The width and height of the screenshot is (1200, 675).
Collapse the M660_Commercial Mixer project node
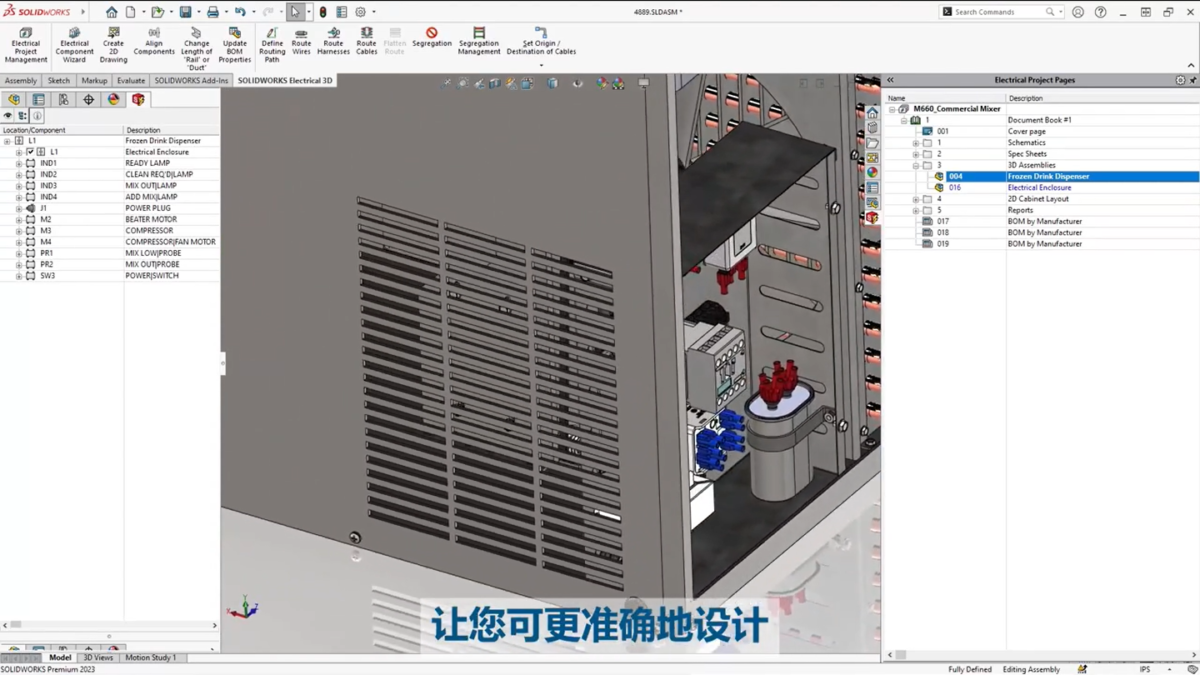[892, 109]
